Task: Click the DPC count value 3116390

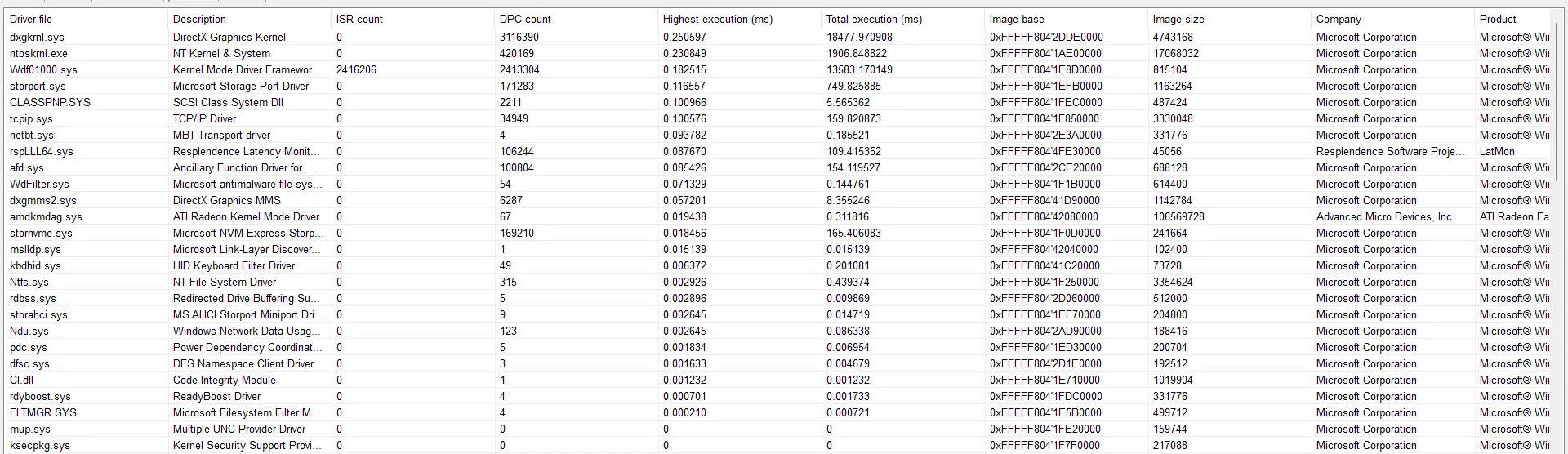Action: pyautogui.click(x=519, y=37)
